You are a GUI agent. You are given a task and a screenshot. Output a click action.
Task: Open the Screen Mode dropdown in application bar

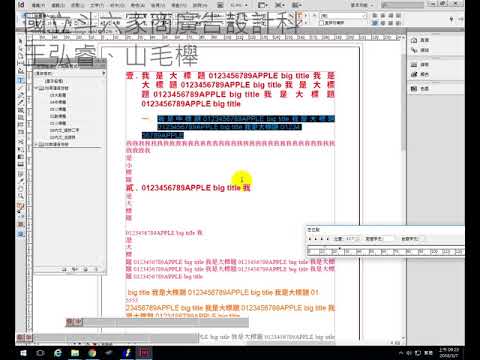coord(279,5)
